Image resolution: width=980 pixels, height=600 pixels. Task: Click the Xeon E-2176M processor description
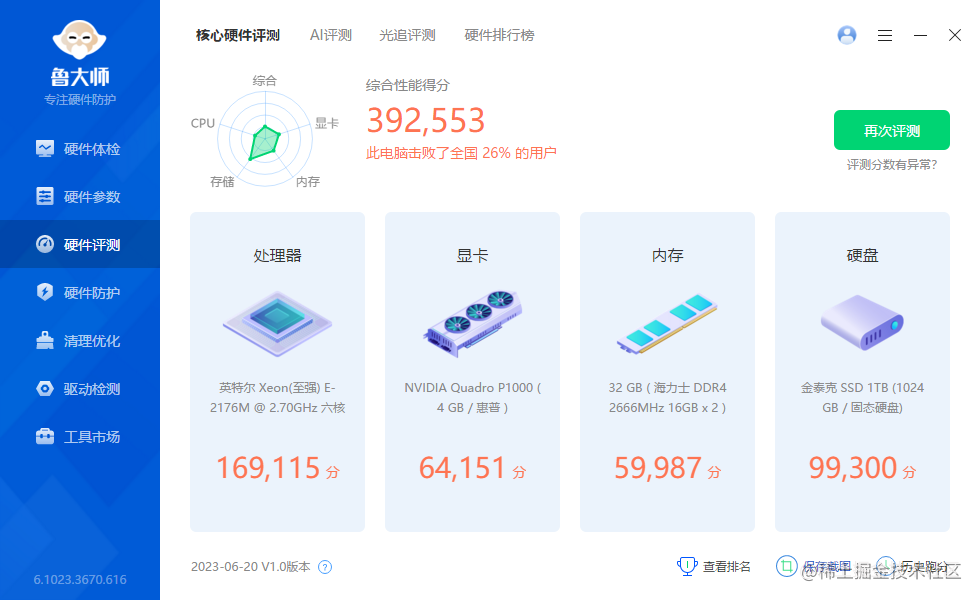pos(278,398)
